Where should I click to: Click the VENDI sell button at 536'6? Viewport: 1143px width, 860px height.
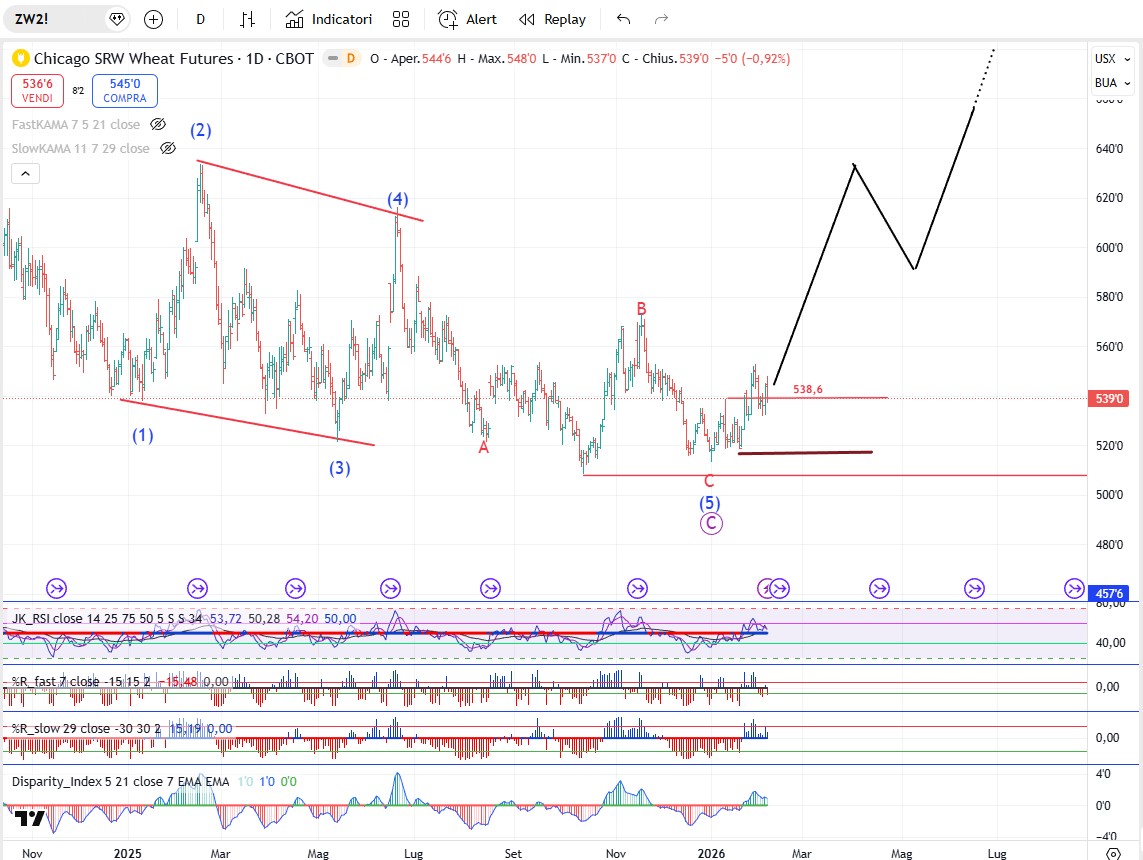coord(38,91)
